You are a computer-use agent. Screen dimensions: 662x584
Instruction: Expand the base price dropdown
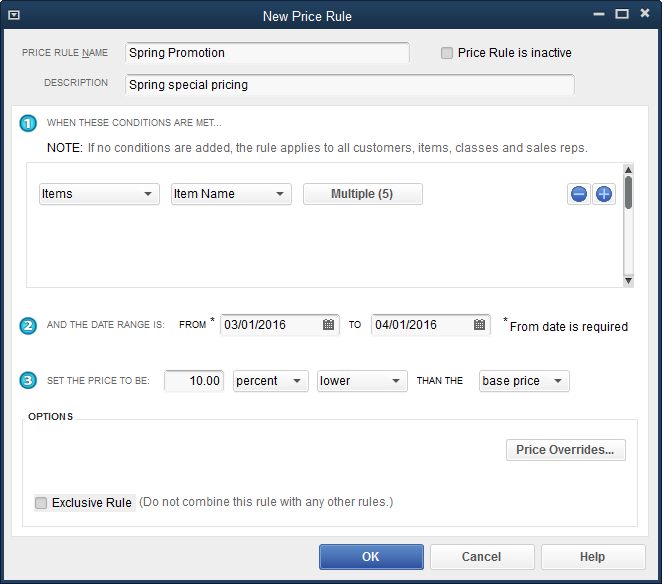(x=524, y=381)
